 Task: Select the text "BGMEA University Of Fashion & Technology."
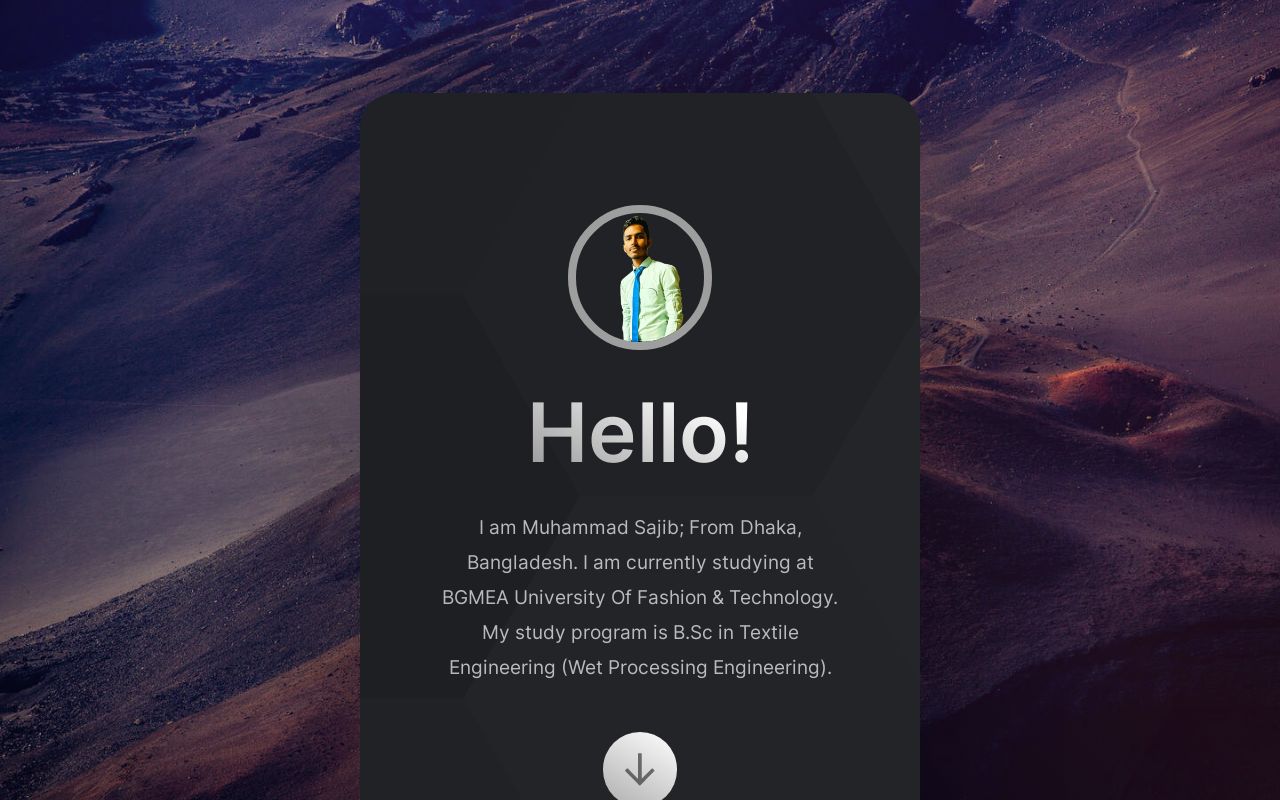(x=640, y=597)
